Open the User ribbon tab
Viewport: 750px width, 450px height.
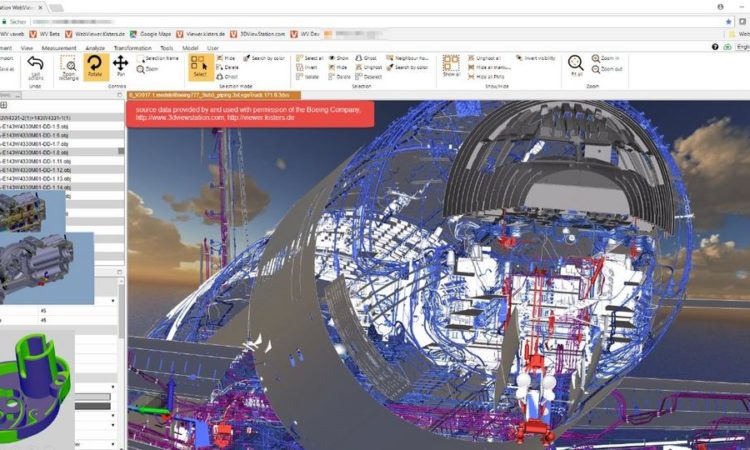click(x=212, y=48)
